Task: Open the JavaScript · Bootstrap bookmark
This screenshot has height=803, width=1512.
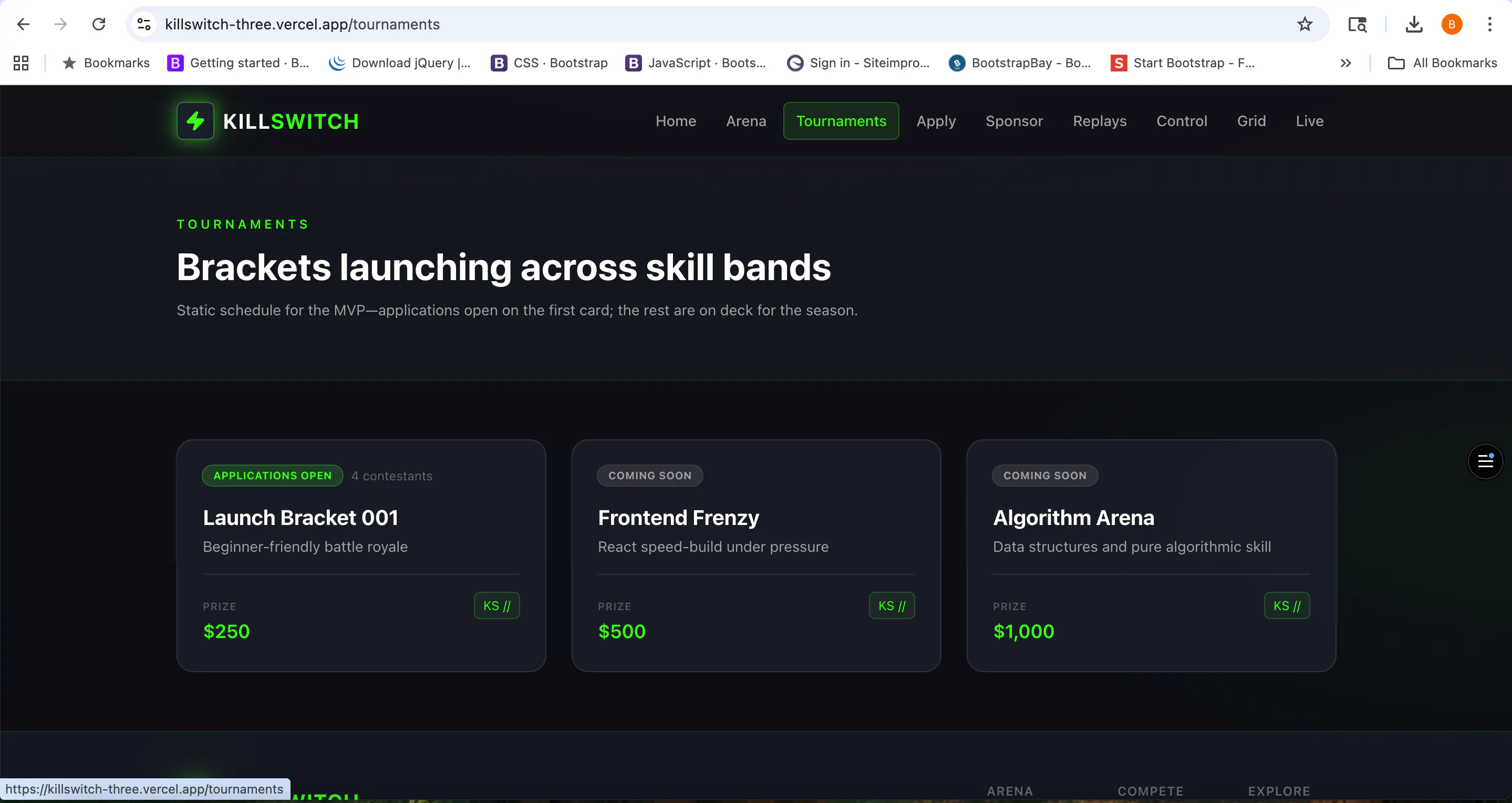Action: [x=696, y=63]
